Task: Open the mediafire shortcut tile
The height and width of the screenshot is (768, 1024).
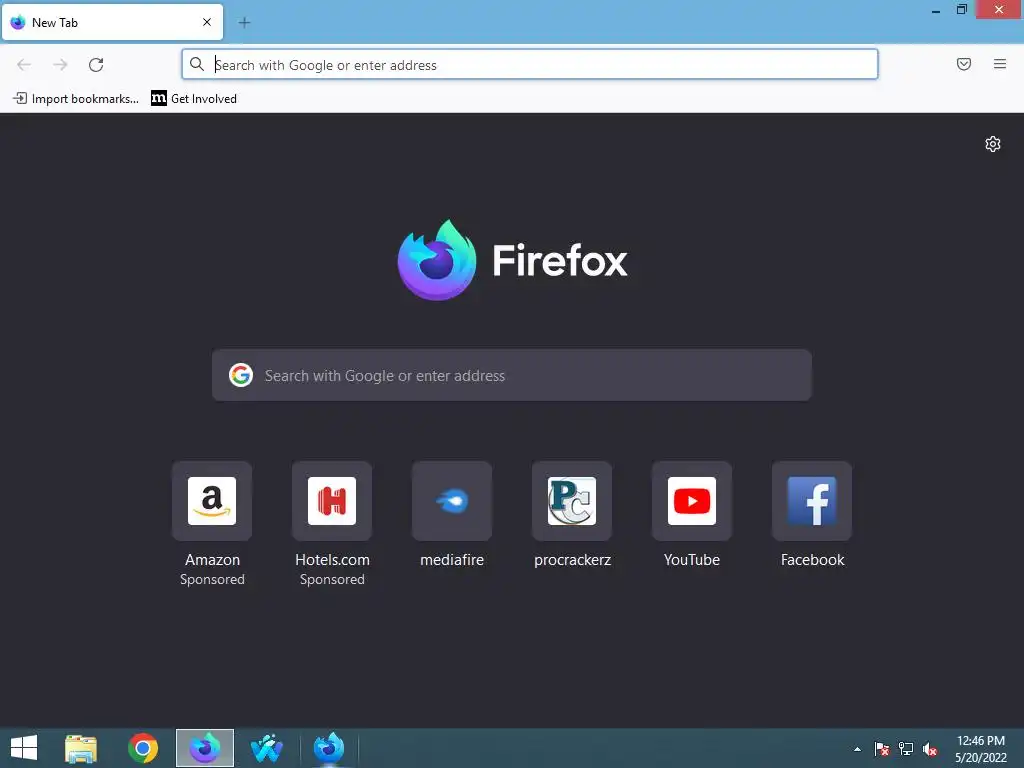Action: [x=452, y=501]
